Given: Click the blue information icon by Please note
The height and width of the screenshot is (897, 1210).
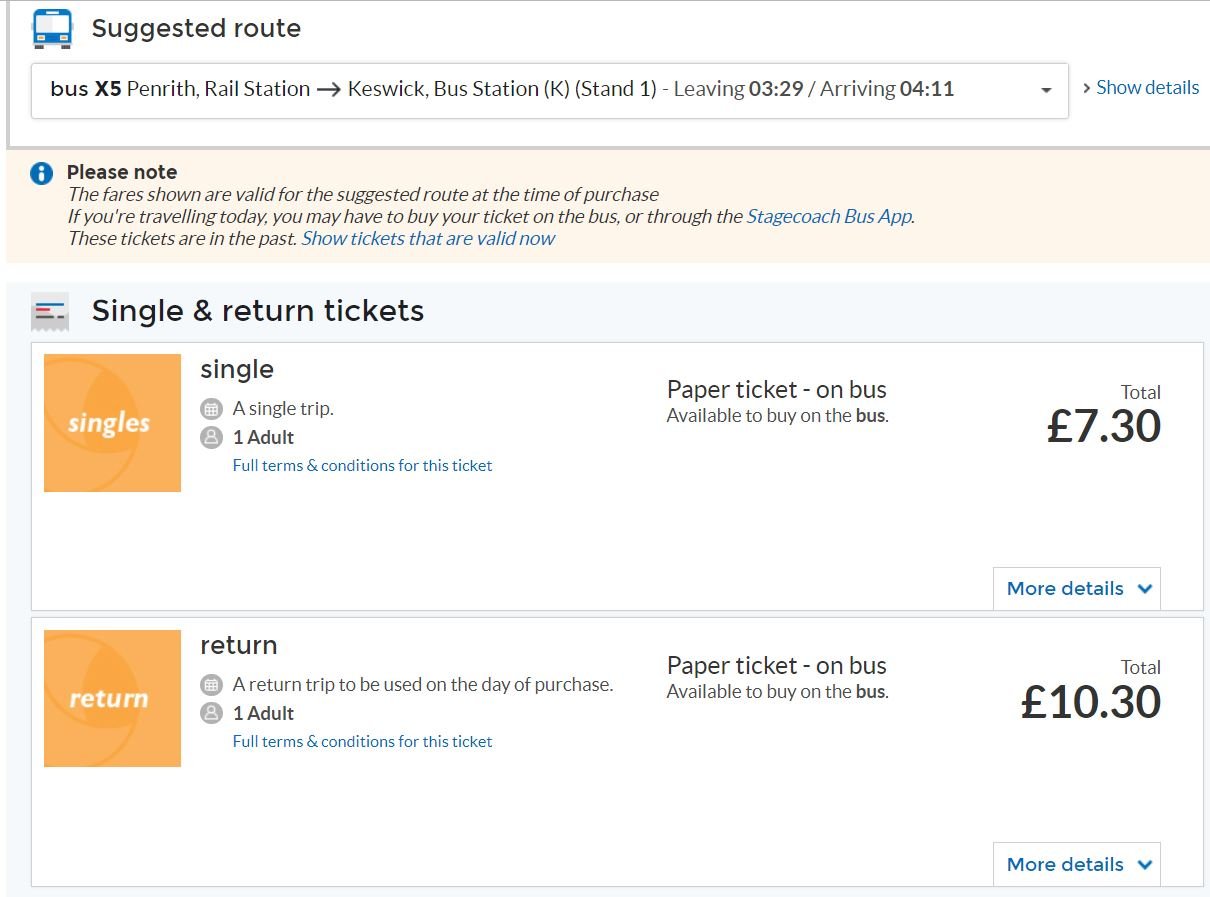Looking at the screenshot, I should coord(41,173).
